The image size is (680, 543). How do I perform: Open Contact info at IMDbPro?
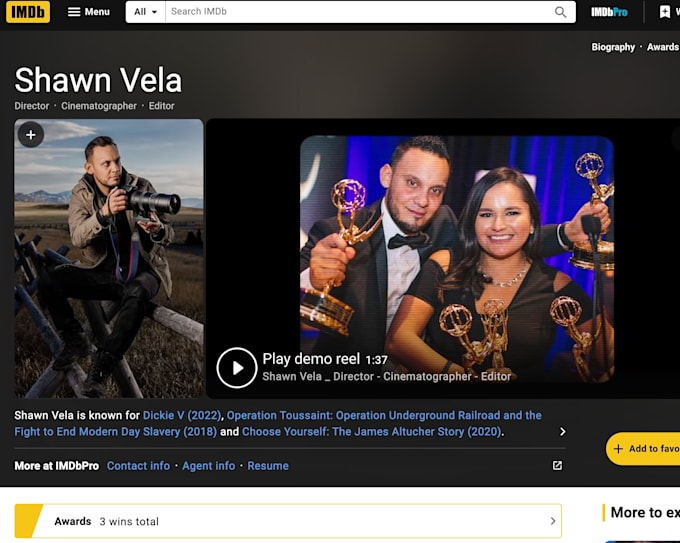tap(138, 466)
